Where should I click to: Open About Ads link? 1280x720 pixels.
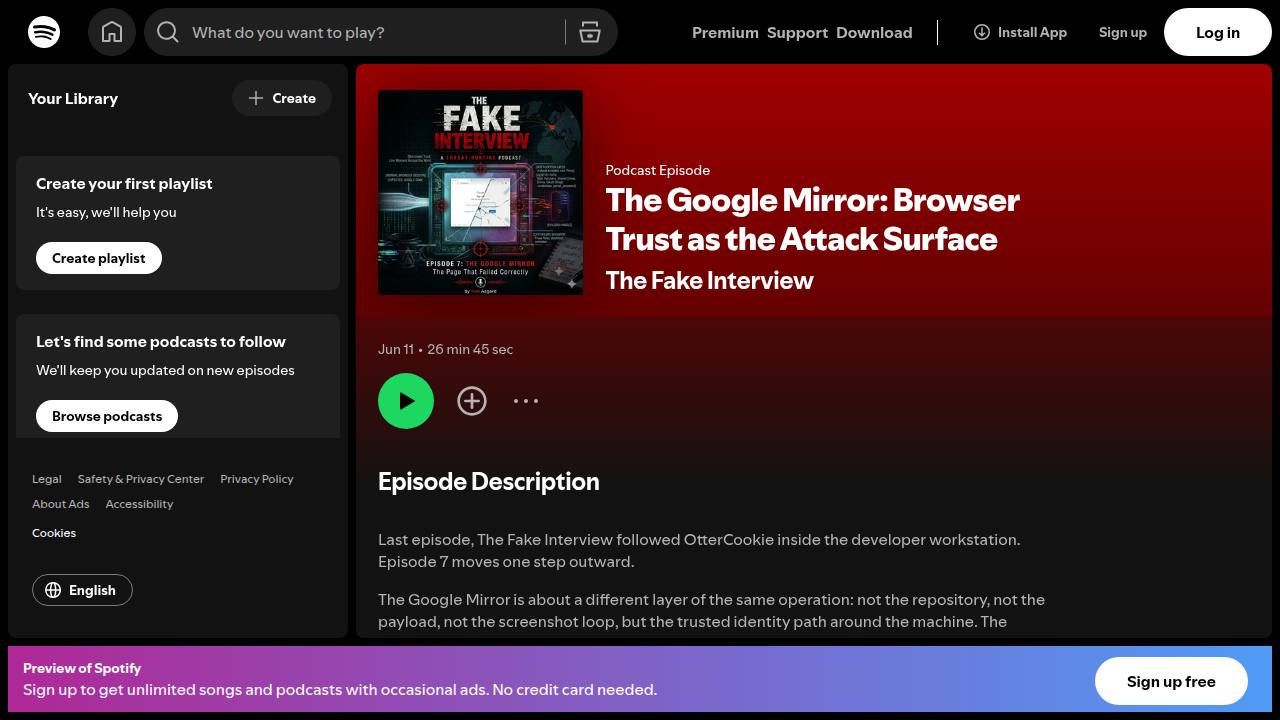click(x=61, y=504)
